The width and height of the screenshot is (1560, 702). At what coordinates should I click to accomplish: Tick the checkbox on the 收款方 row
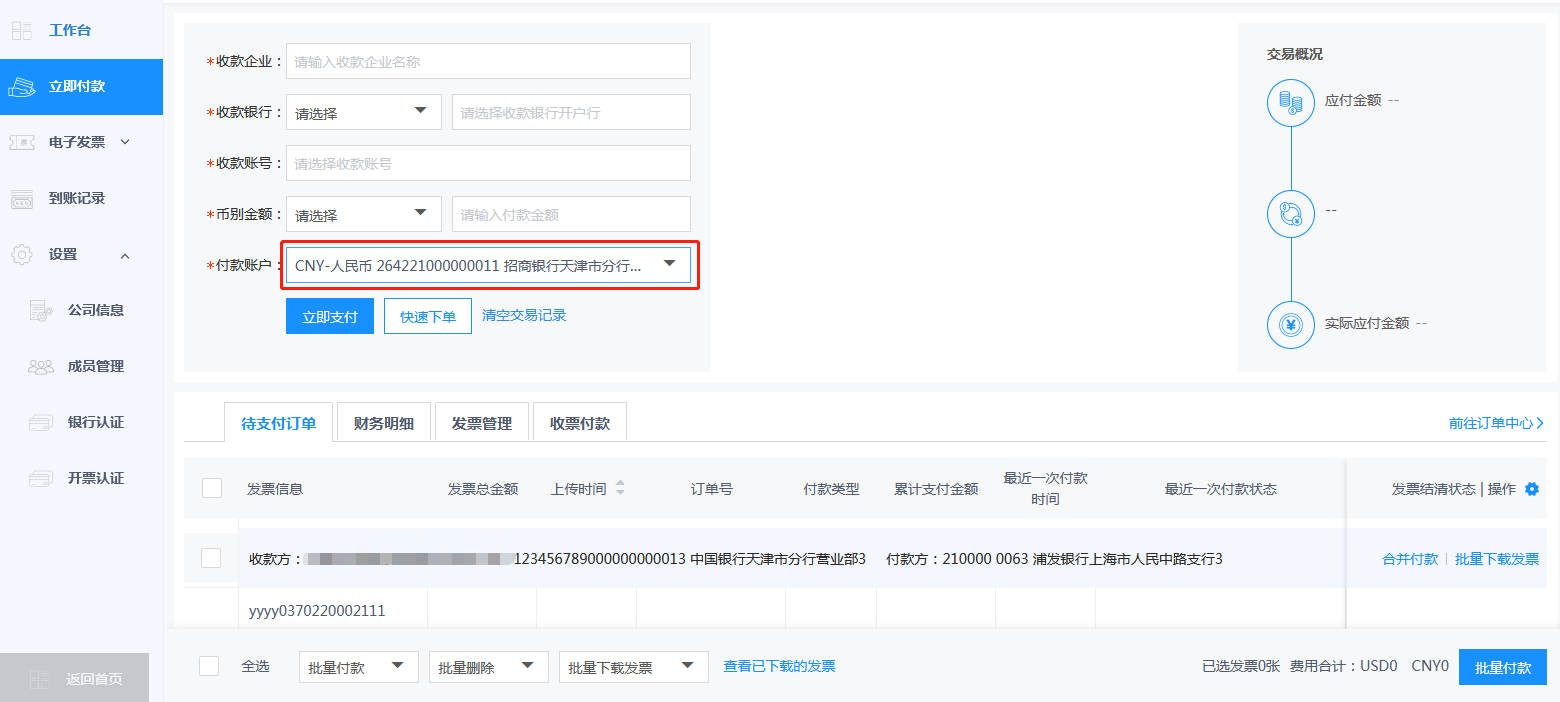click(211, 558)
